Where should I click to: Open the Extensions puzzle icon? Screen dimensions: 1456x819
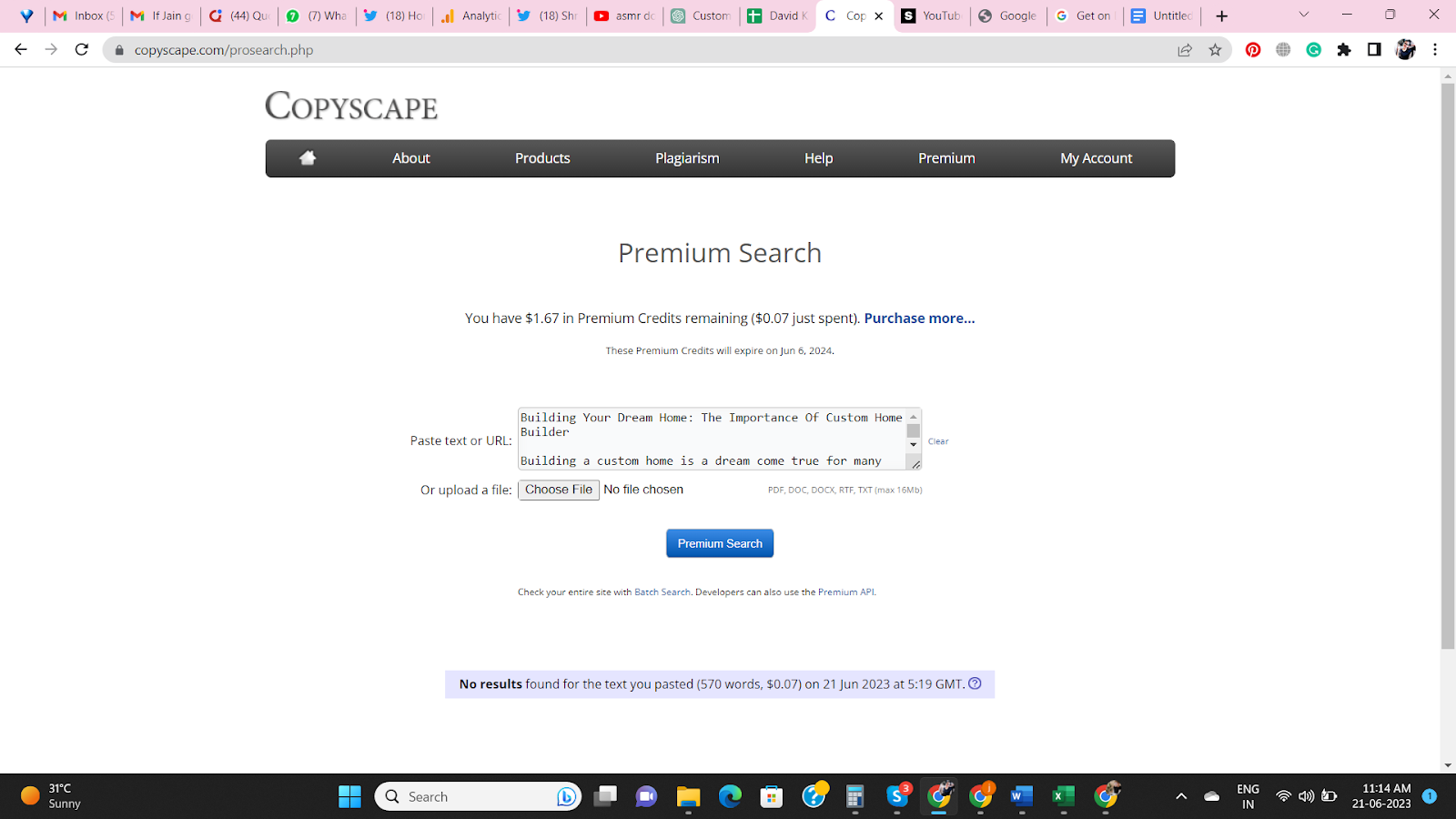point(1344,50)
